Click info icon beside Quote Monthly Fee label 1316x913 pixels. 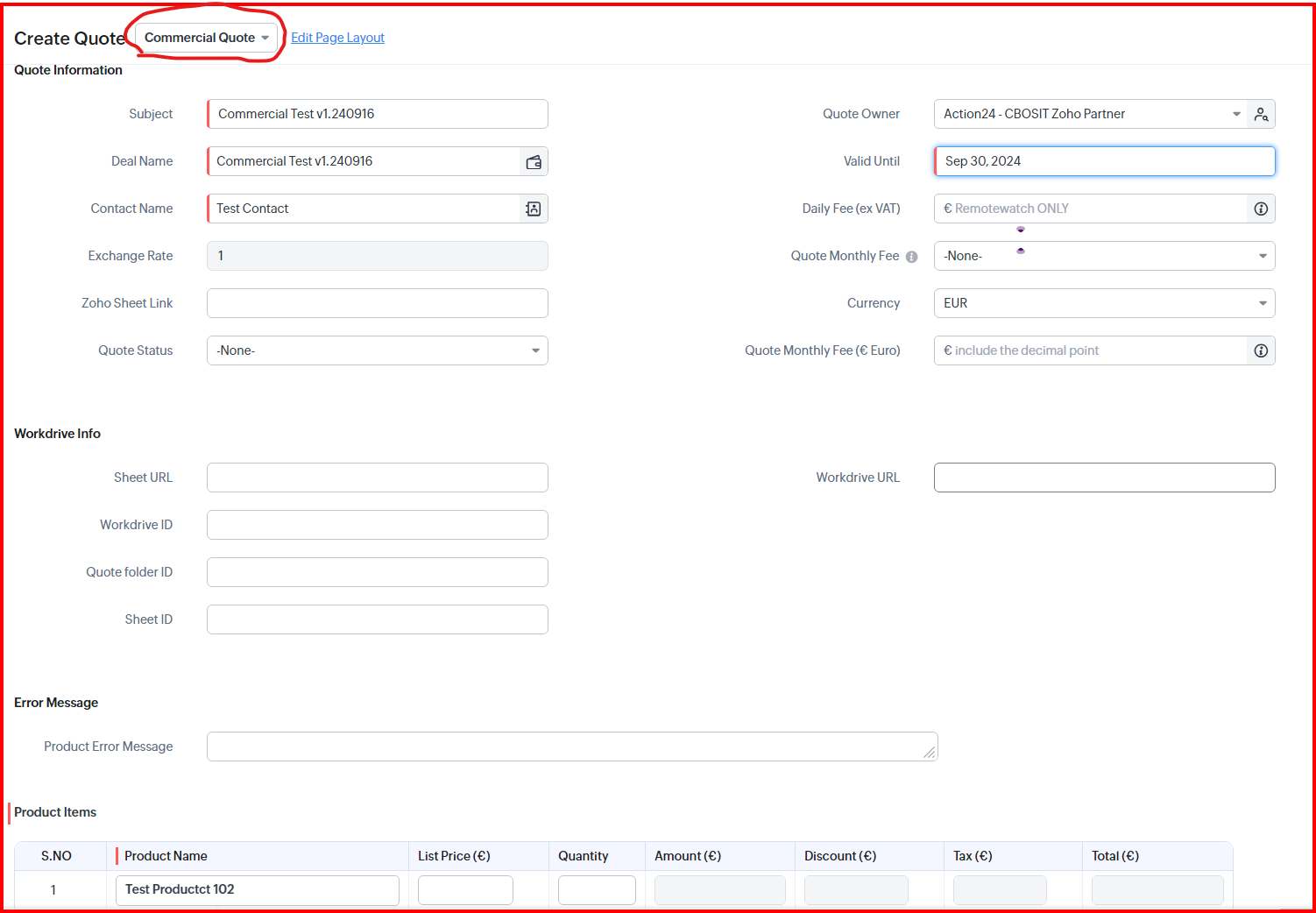pos(912,257)
